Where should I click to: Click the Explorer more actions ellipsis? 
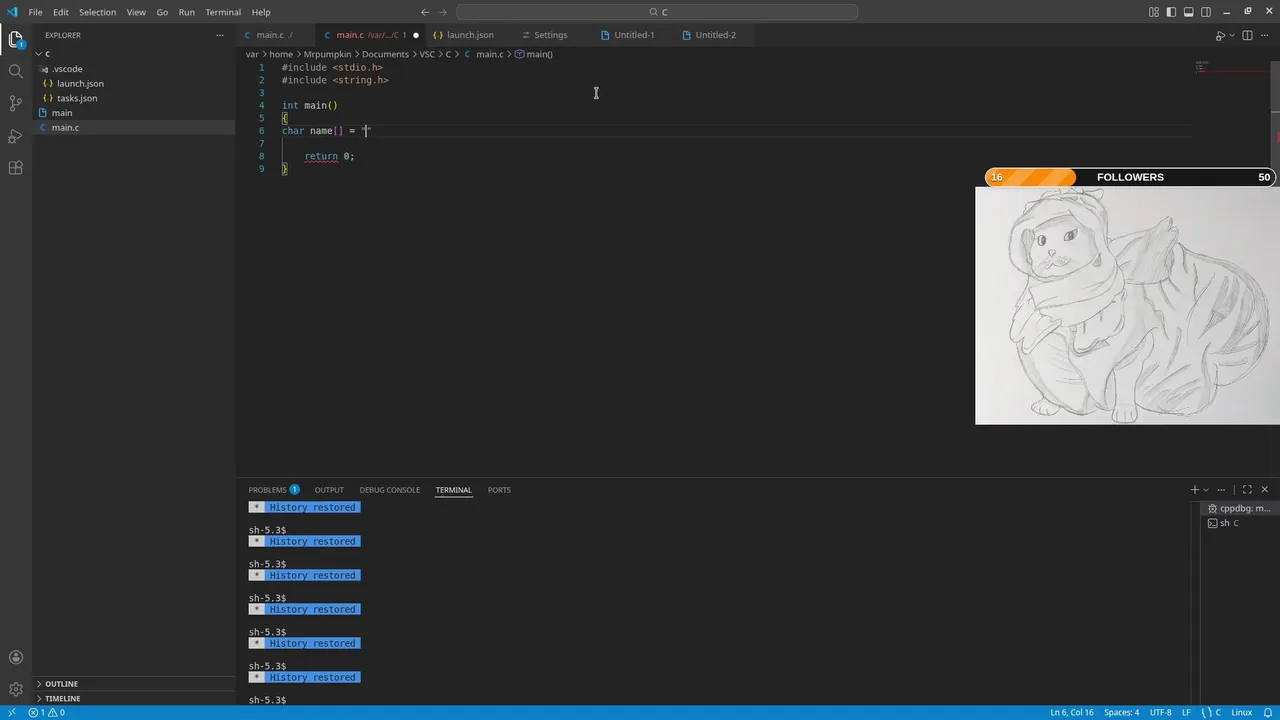[220, 35]
